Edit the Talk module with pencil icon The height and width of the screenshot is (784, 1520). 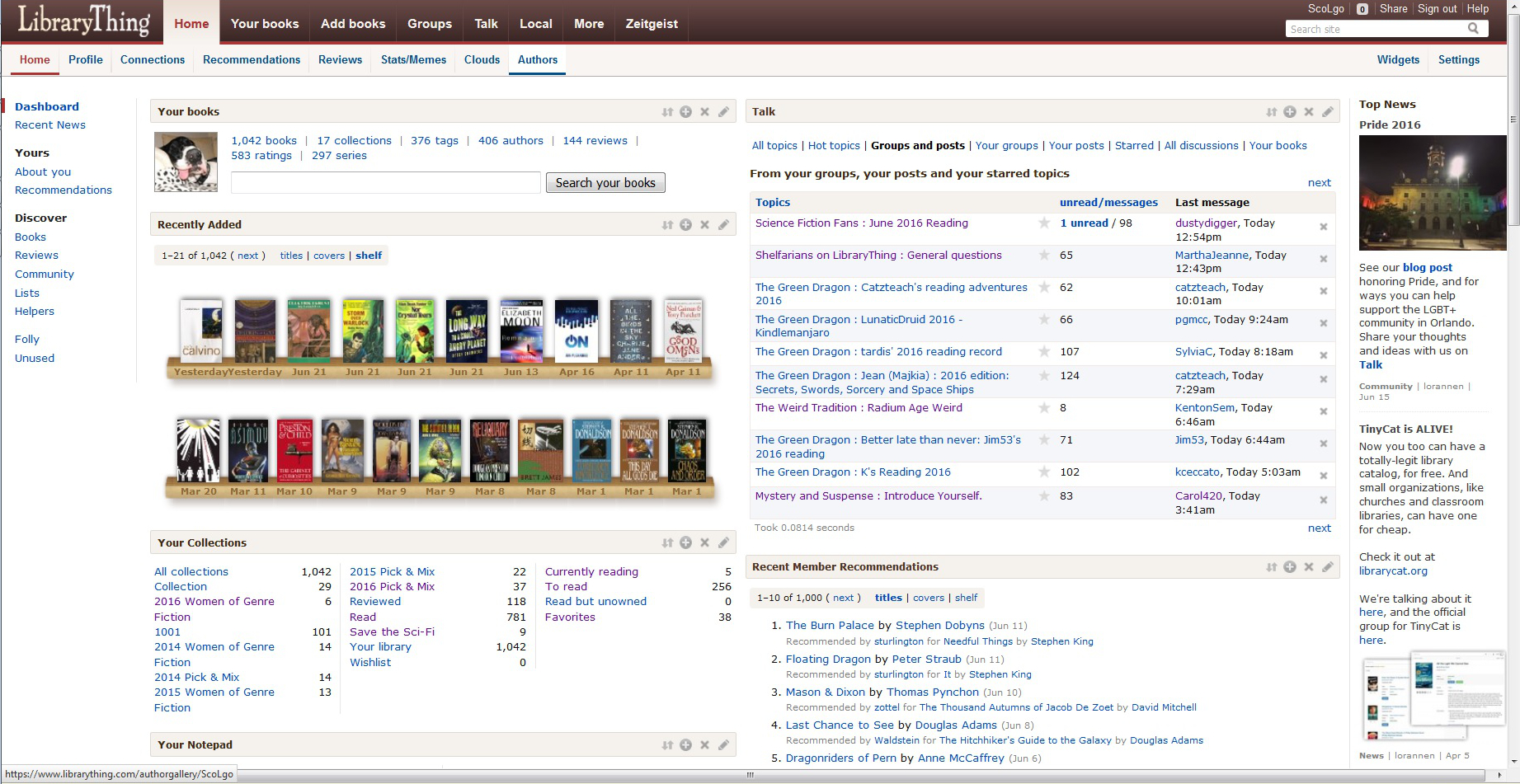[x=1328, y=112]
